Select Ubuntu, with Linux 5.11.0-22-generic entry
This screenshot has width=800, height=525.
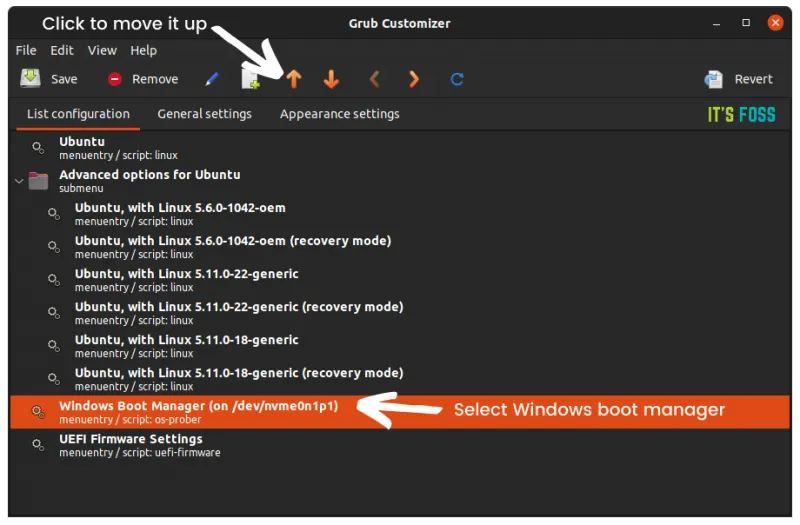click(x=186, y=280)
